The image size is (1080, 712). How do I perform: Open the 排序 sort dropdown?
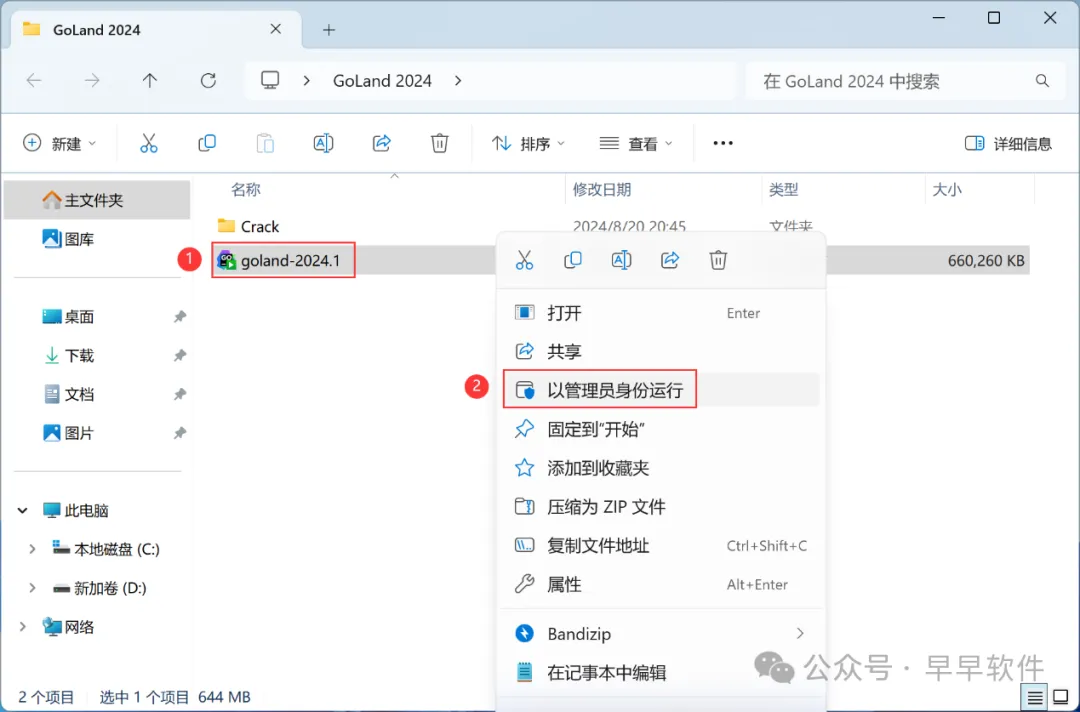pos(528,143)
